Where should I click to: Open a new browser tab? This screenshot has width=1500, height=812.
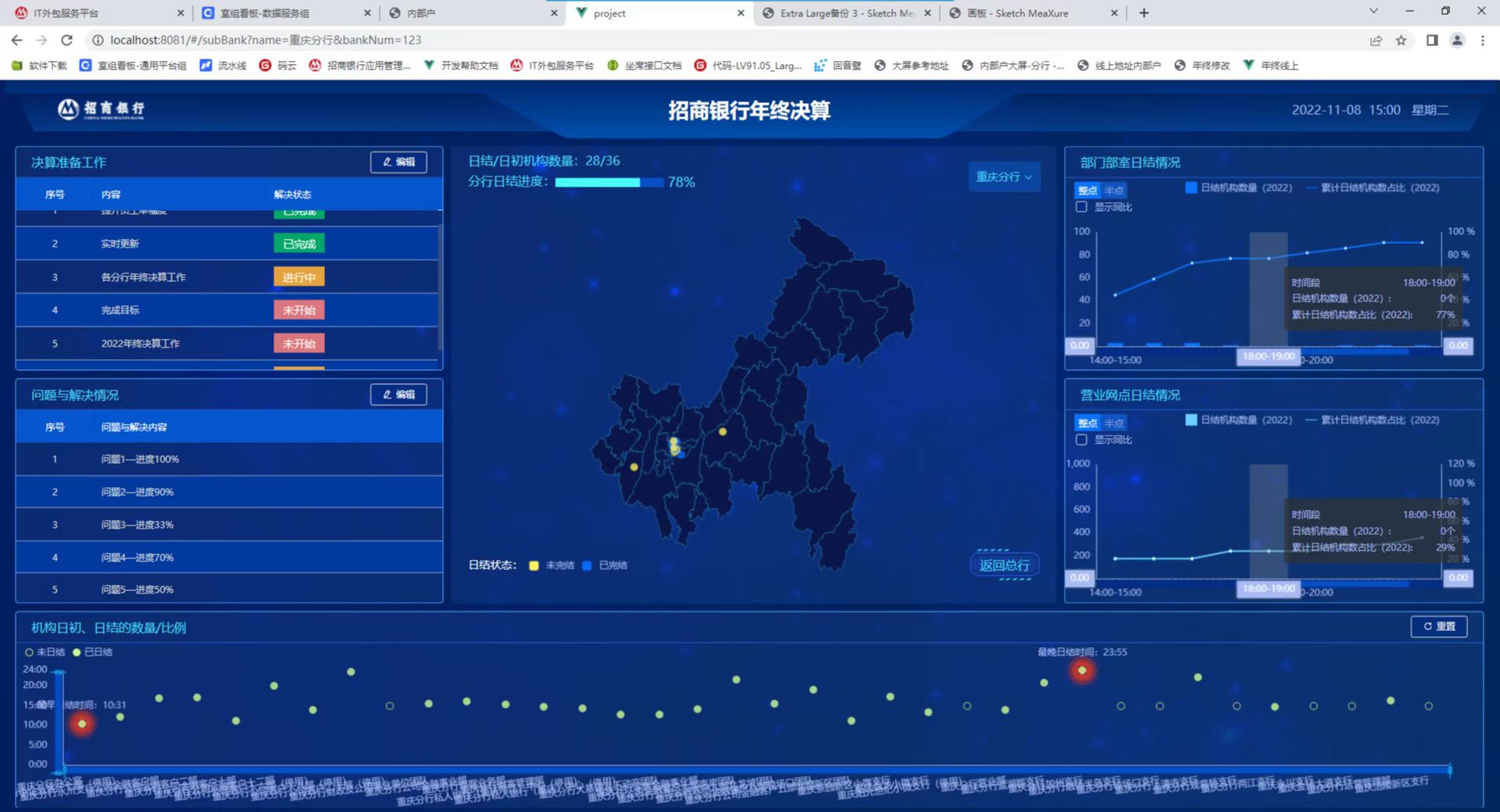[x=1144, y=12]
